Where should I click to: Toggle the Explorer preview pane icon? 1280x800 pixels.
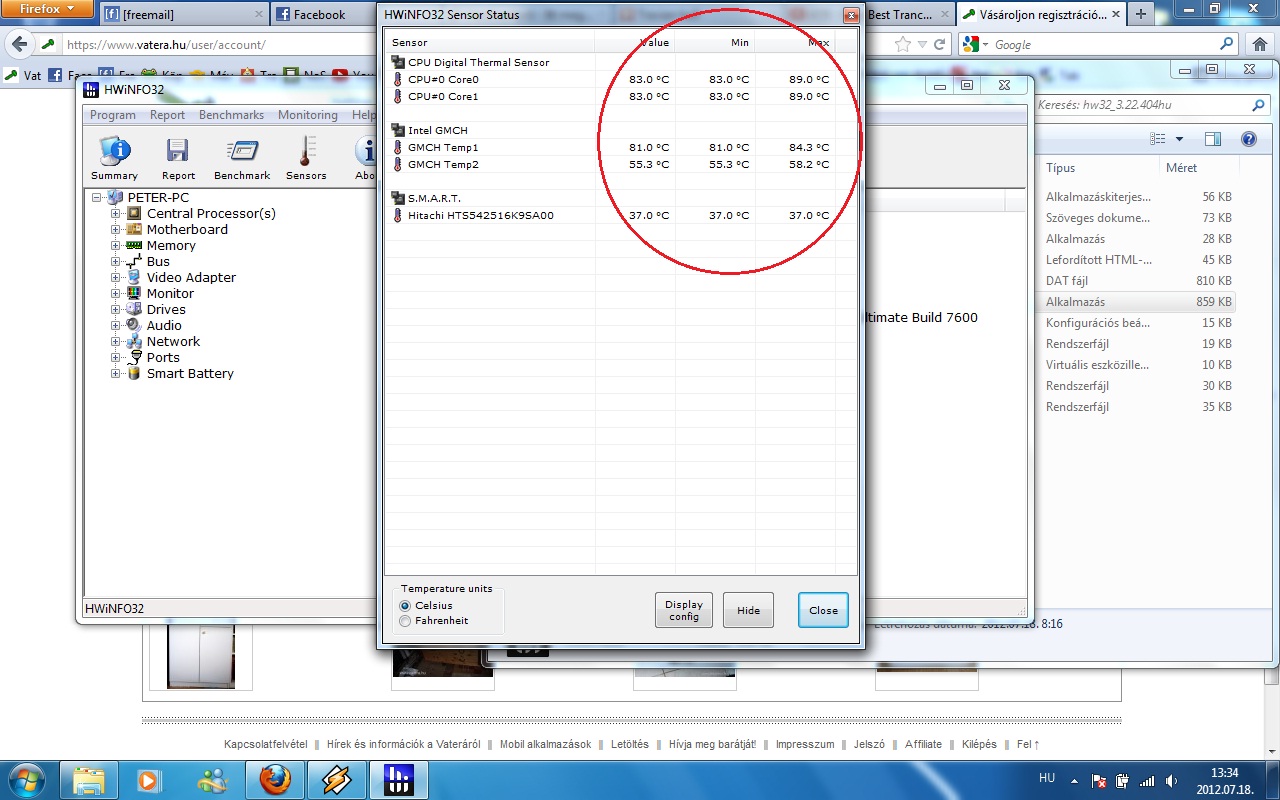coord(1213,139)
